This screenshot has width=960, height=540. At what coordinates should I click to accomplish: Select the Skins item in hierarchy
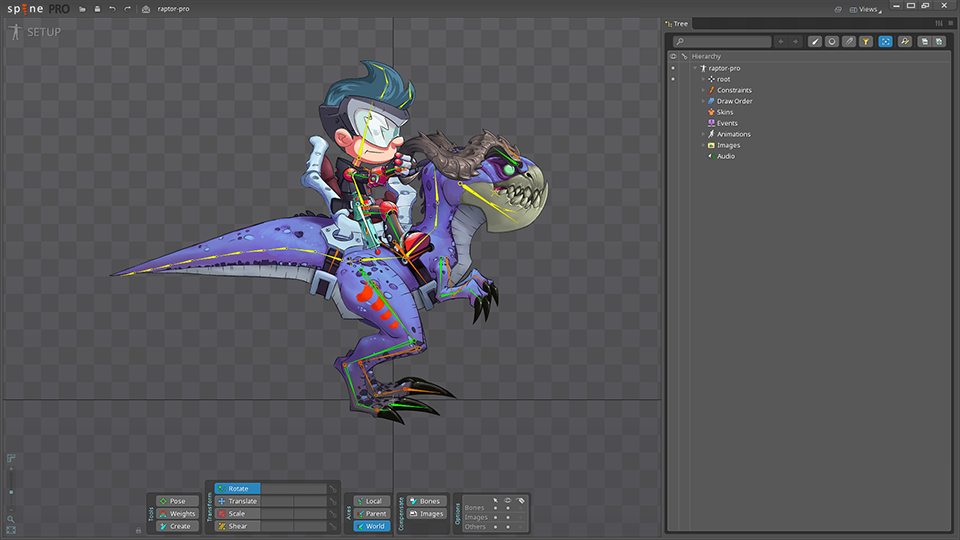click(x=725, y=112)
